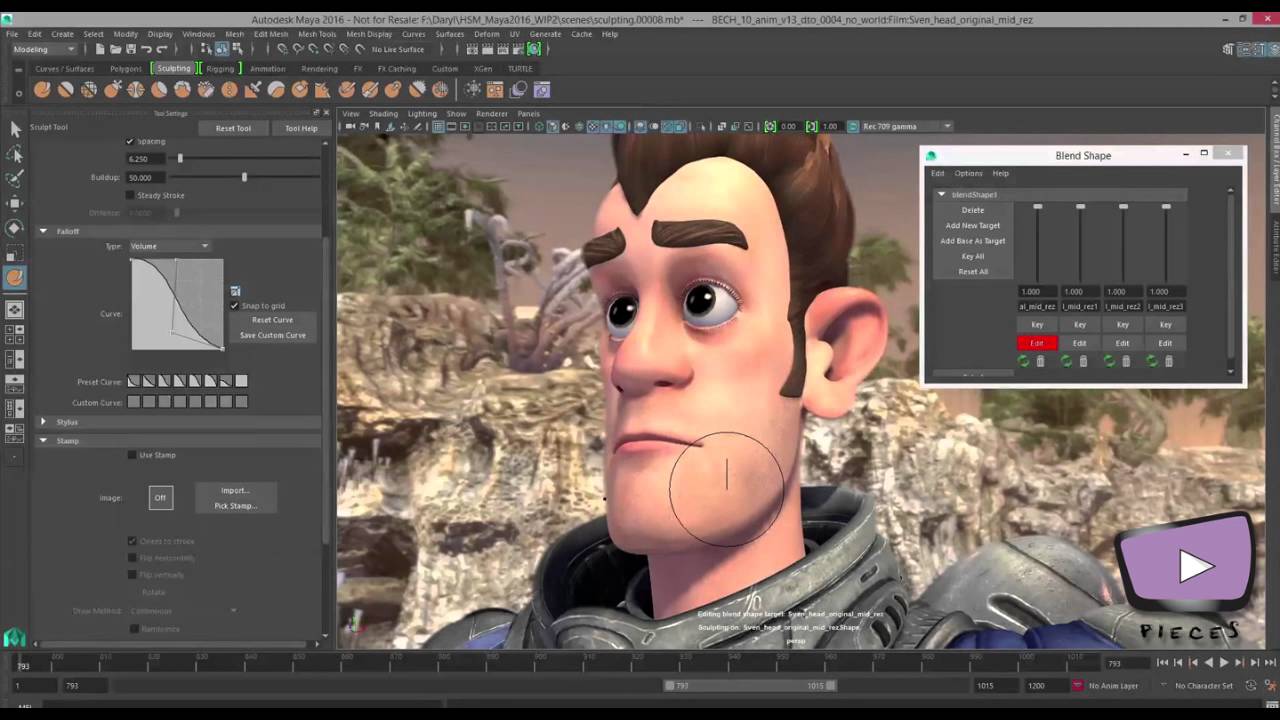The image size is (1280, 720).
Task: Click green refresh icon under al_mid_rez
Action: pos(1023,361)
